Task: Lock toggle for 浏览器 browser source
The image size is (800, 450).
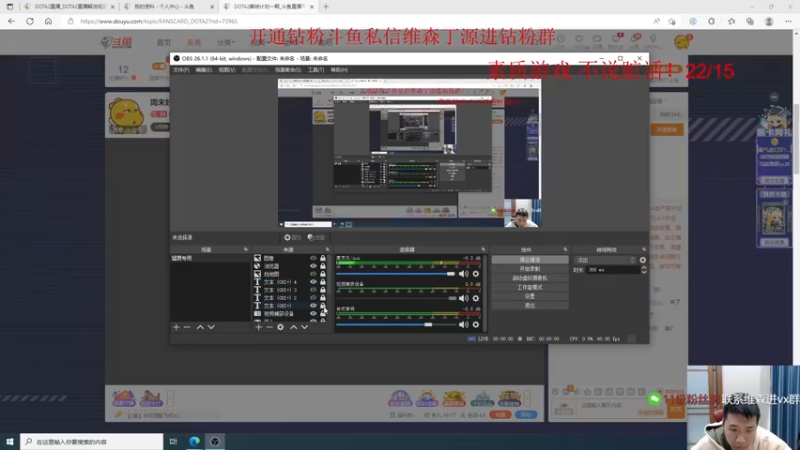Action: pos(323,266)
